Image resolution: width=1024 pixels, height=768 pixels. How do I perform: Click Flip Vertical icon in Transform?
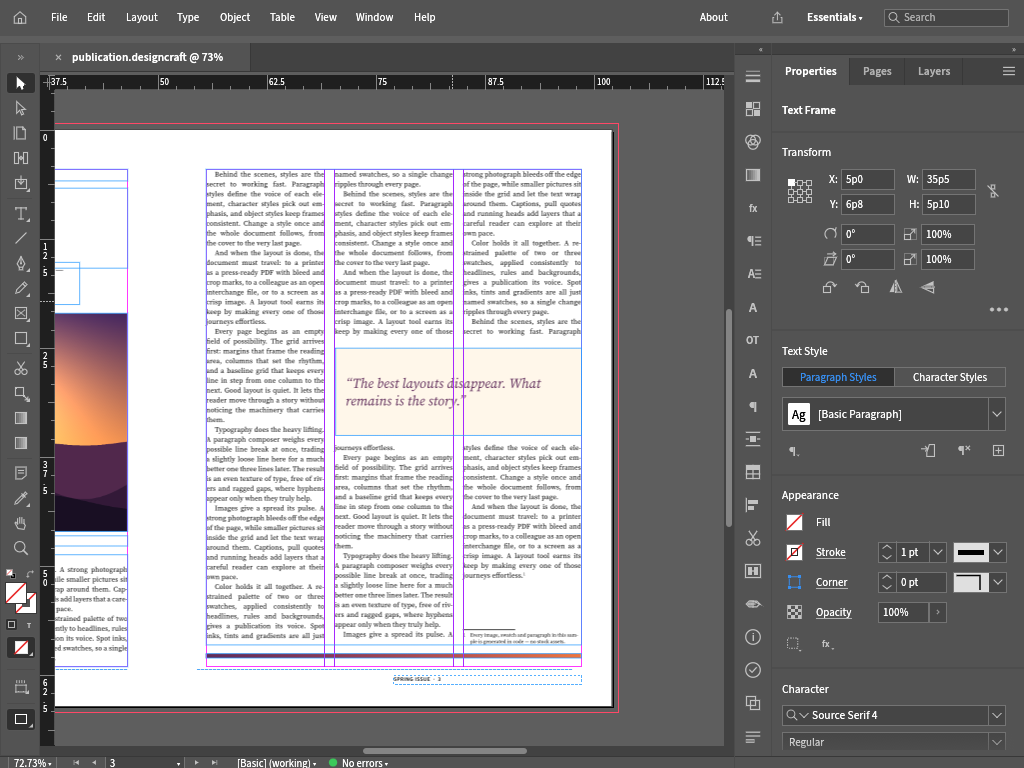tap(927, 287)
